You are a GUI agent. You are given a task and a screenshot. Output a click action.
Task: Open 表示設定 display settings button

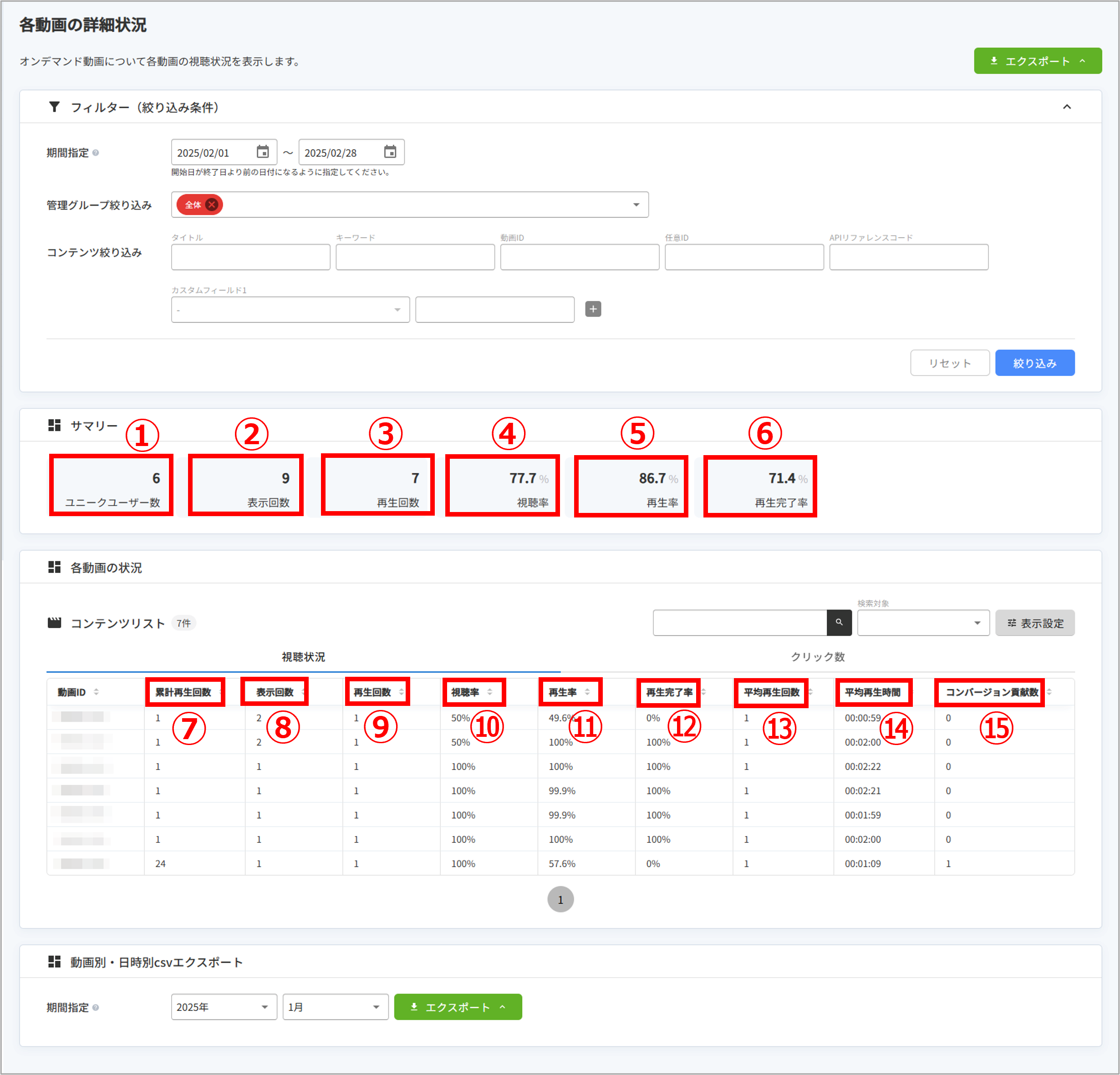pyautogui.click(x=1034, y=623)
